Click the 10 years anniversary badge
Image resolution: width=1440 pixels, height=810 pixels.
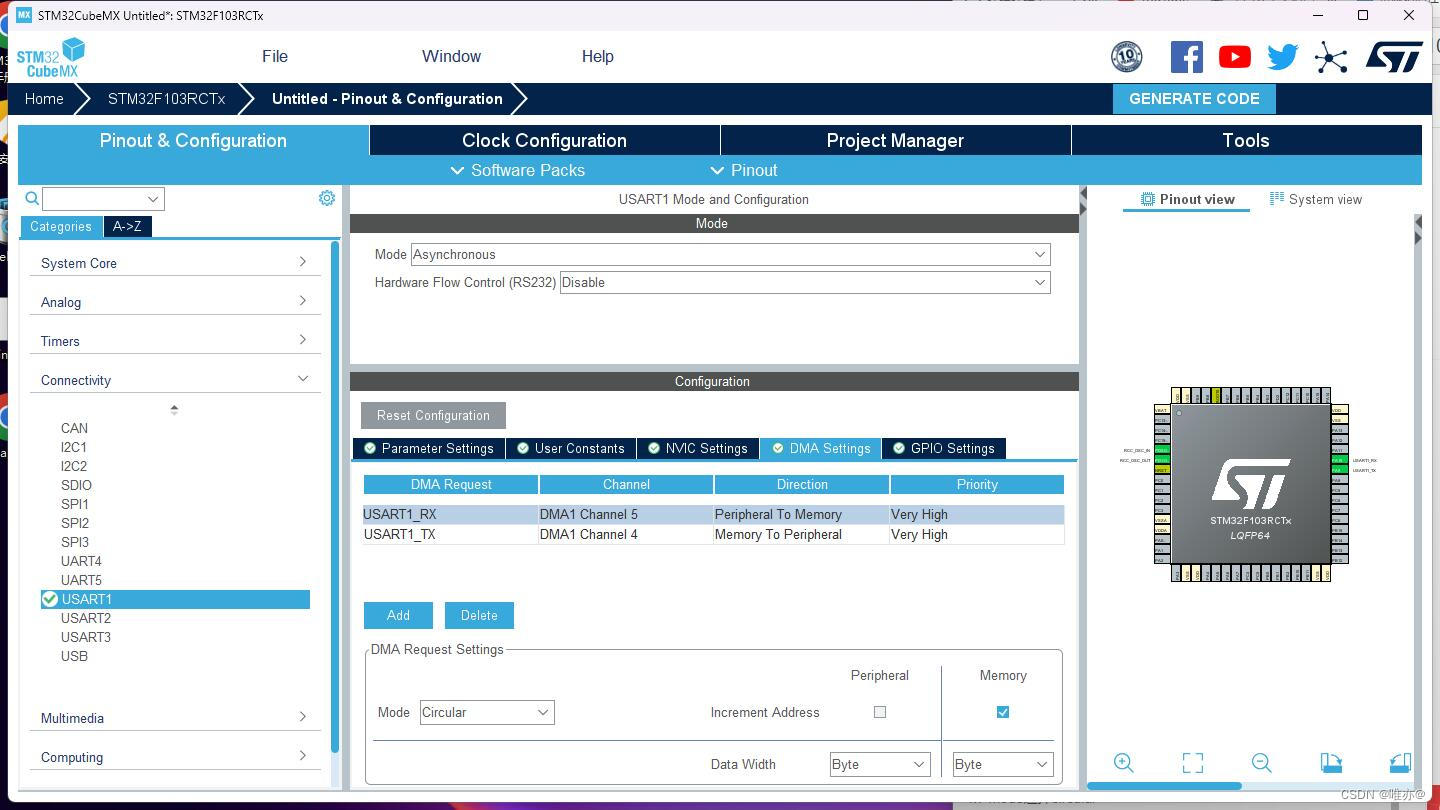click(1127, 57)
